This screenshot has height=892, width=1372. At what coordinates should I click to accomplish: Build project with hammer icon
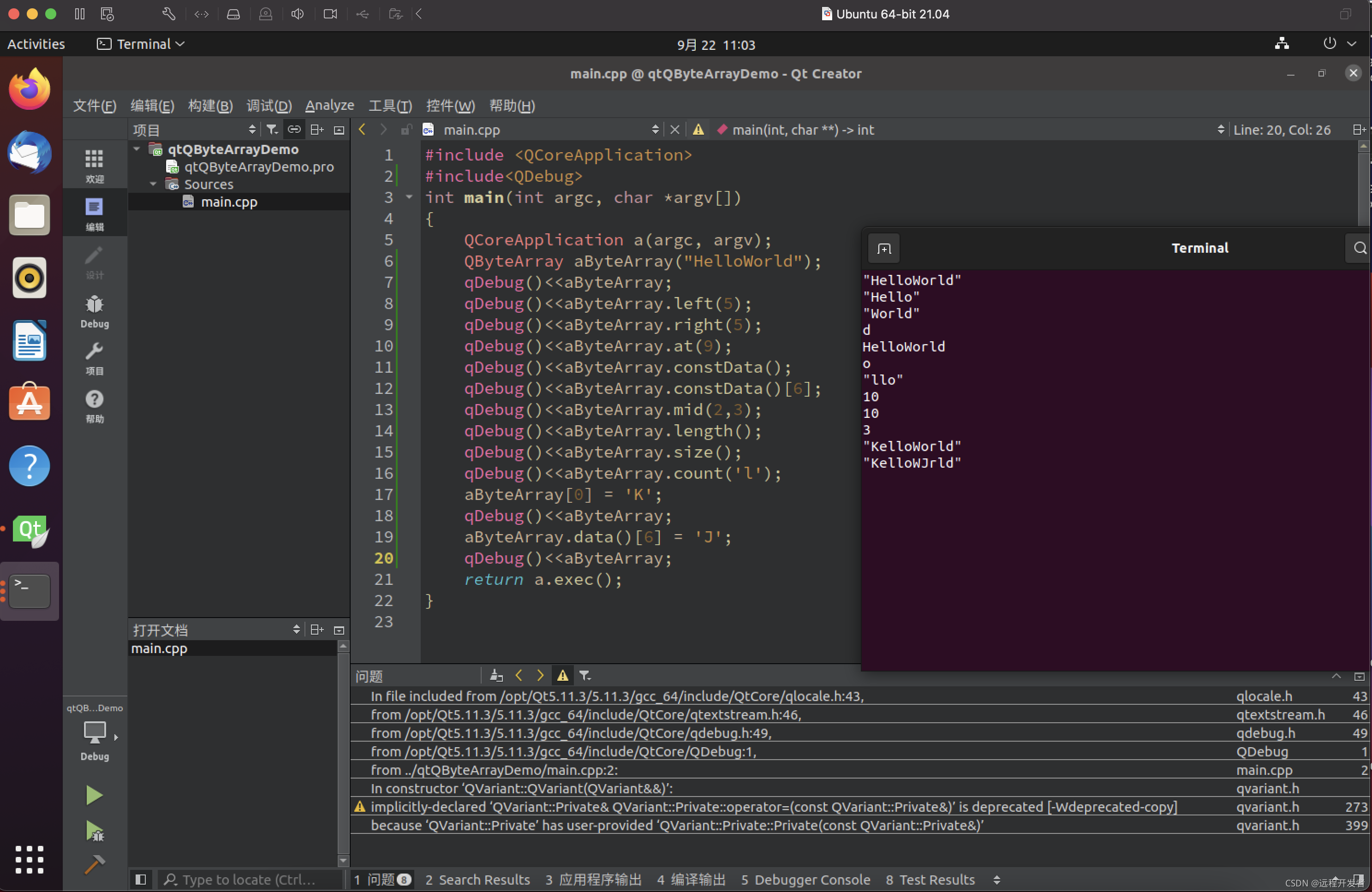pos(94,864)
